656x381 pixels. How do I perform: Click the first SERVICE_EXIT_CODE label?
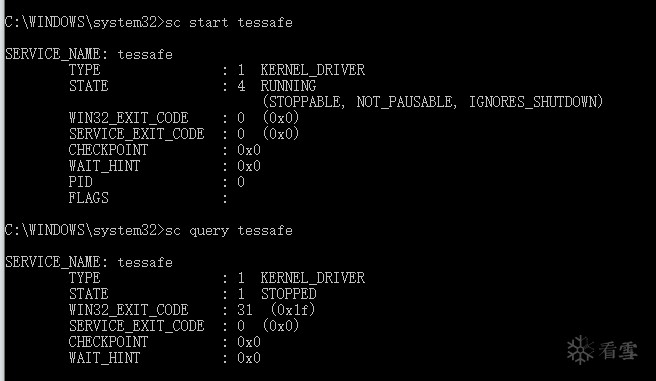136,134
